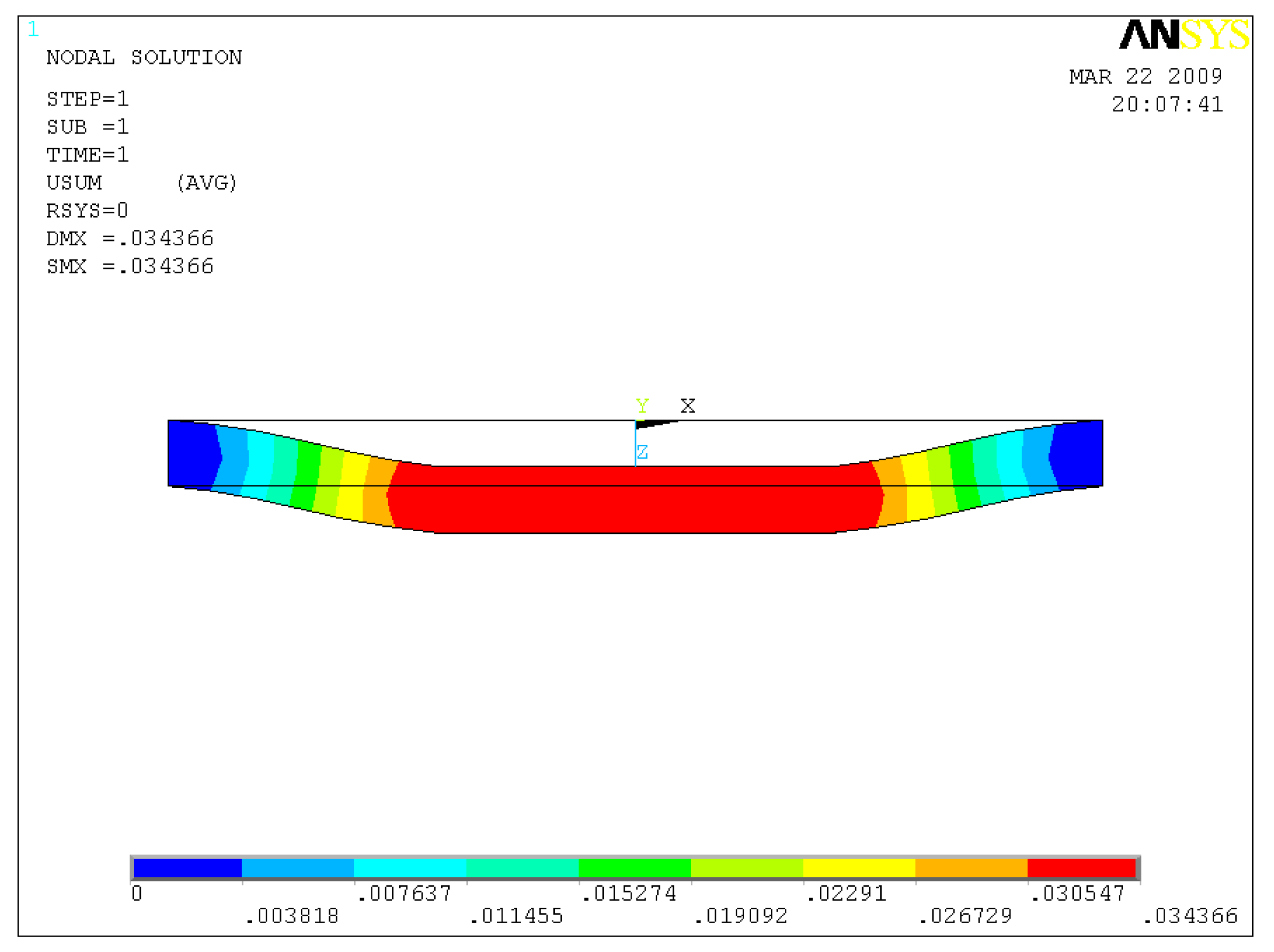The width and height of the screenshot is (1274, 952).
Task: Click the yellow legend color band
Action: [x=859, y=868]
